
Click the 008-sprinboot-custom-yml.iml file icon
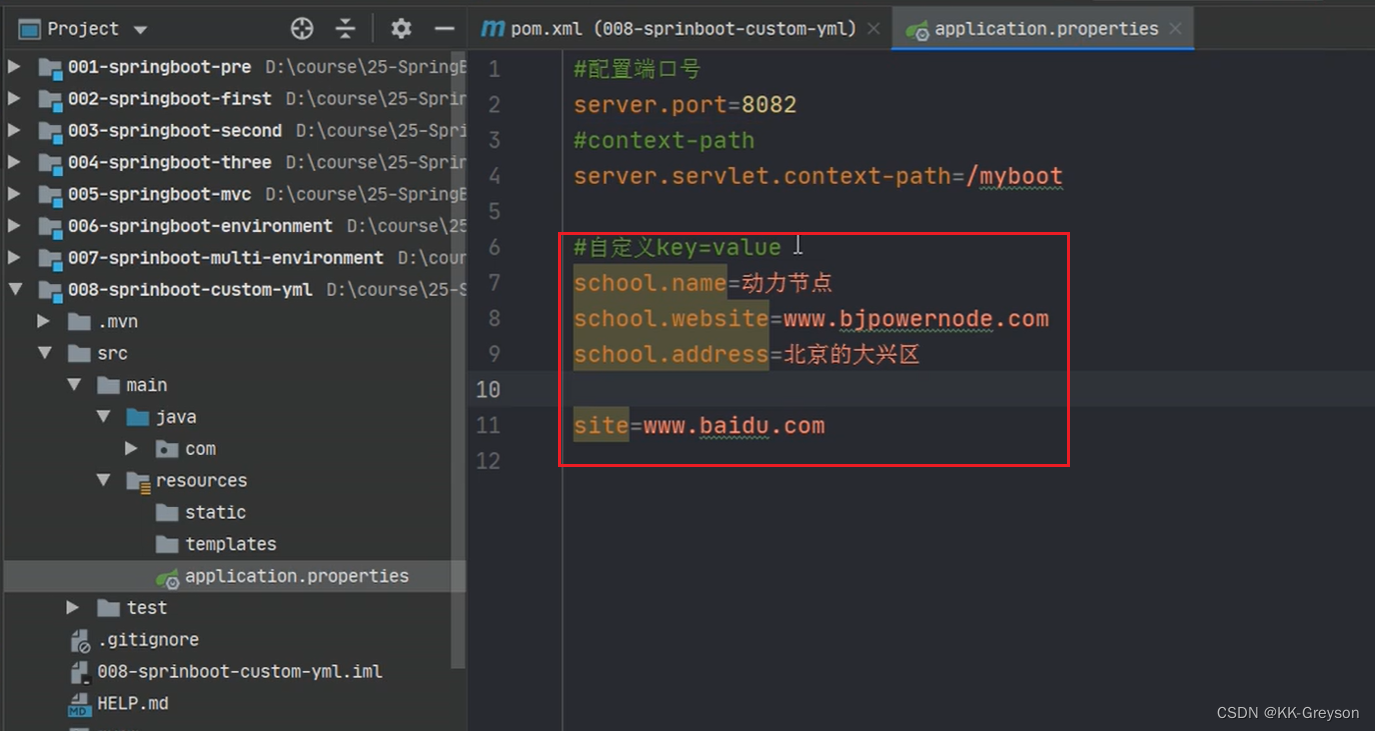(80, 672)
